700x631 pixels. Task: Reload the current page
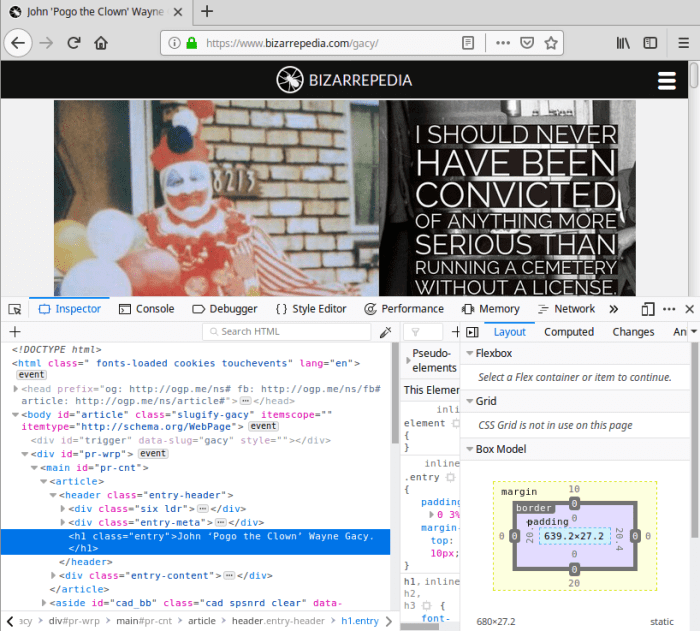pos(73,43)
